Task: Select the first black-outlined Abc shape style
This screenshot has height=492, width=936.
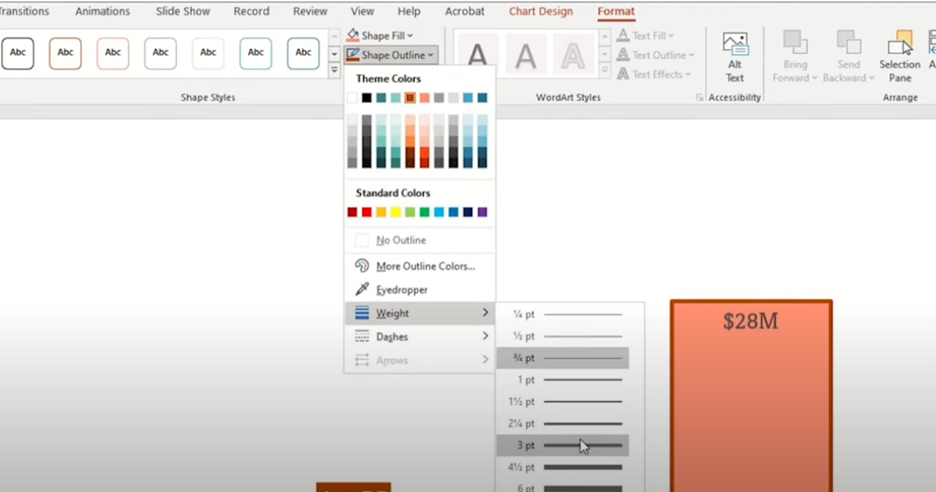Action: (18, 53)
